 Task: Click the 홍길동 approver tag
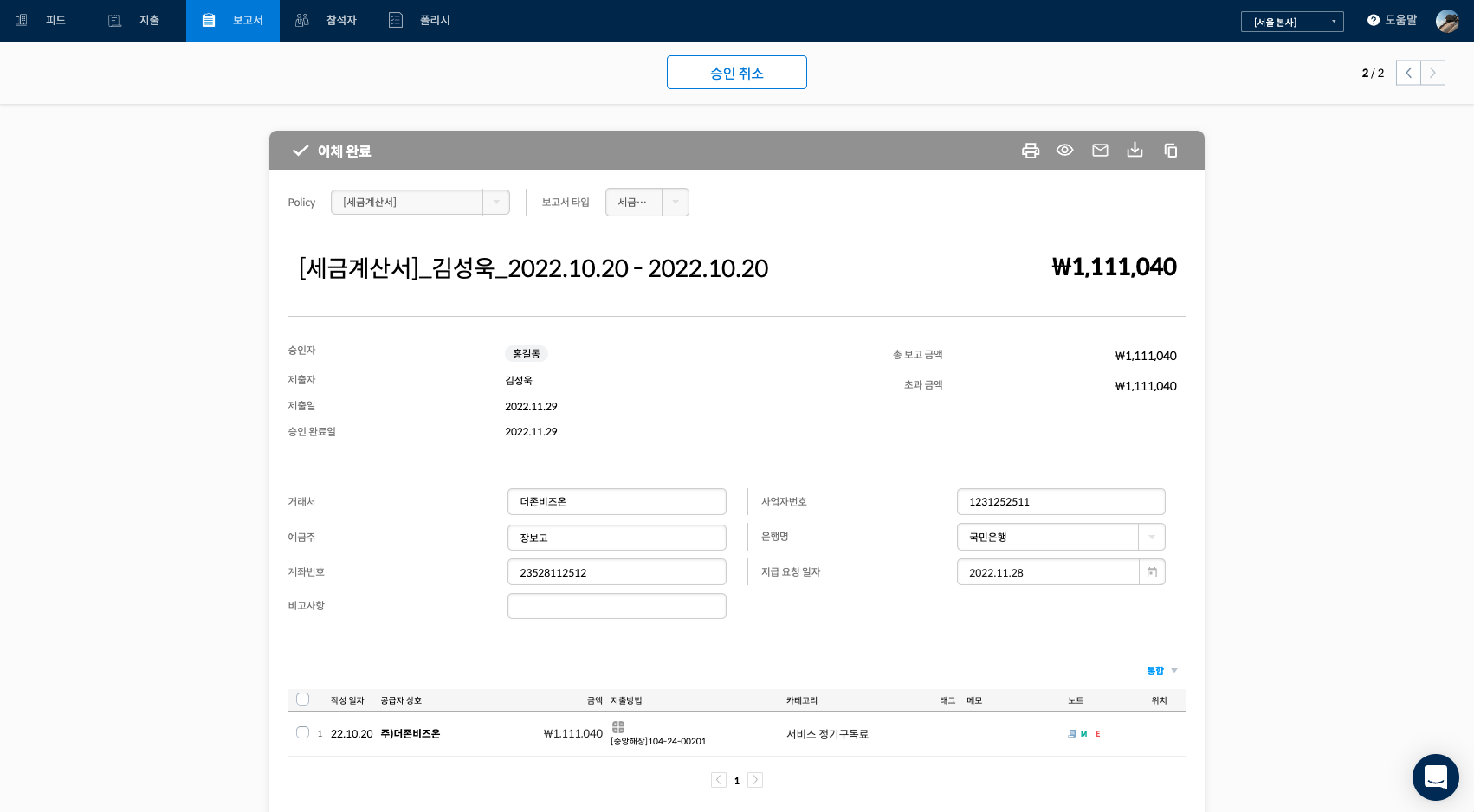527,353
